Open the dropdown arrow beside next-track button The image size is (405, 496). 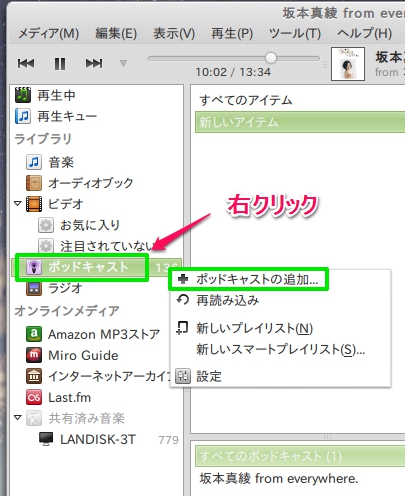pyautogui.click(x=123, y=63)
